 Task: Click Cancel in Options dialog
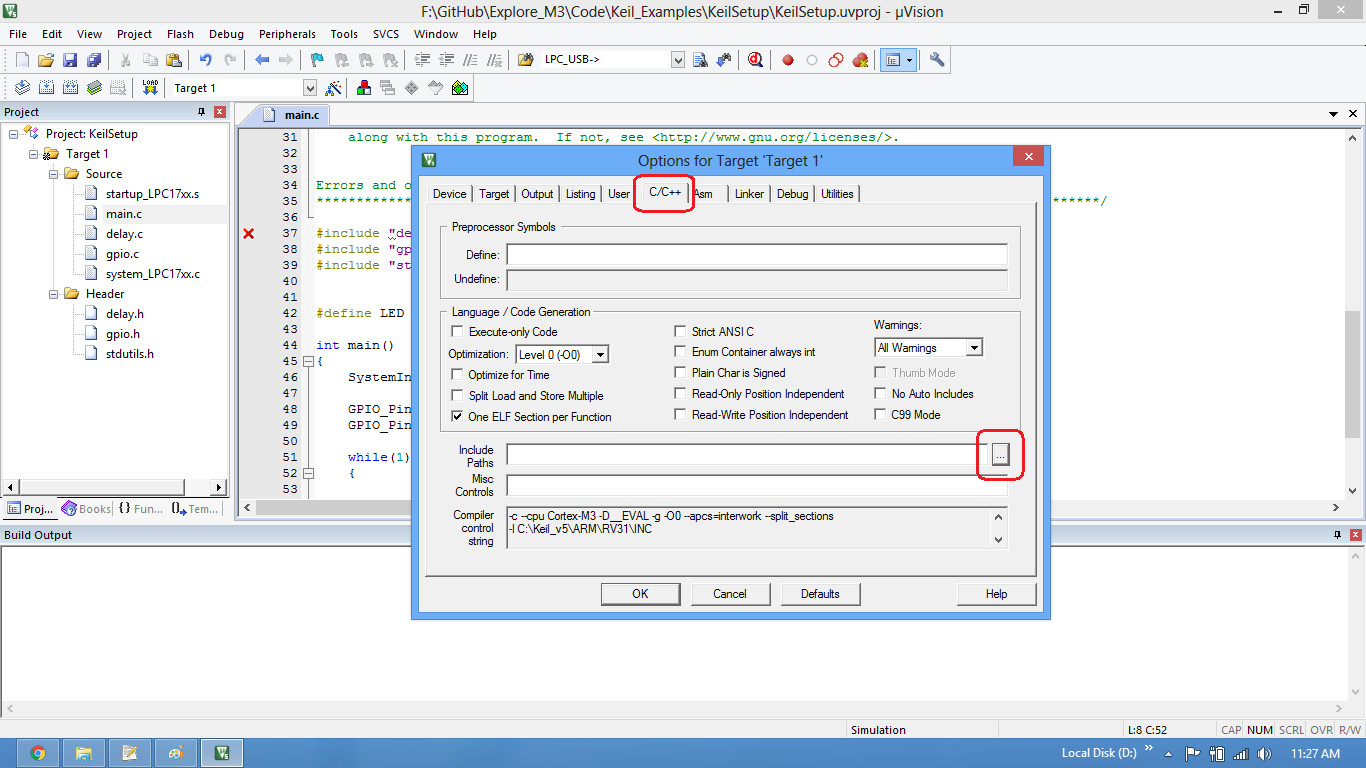[x=730, y=594]
